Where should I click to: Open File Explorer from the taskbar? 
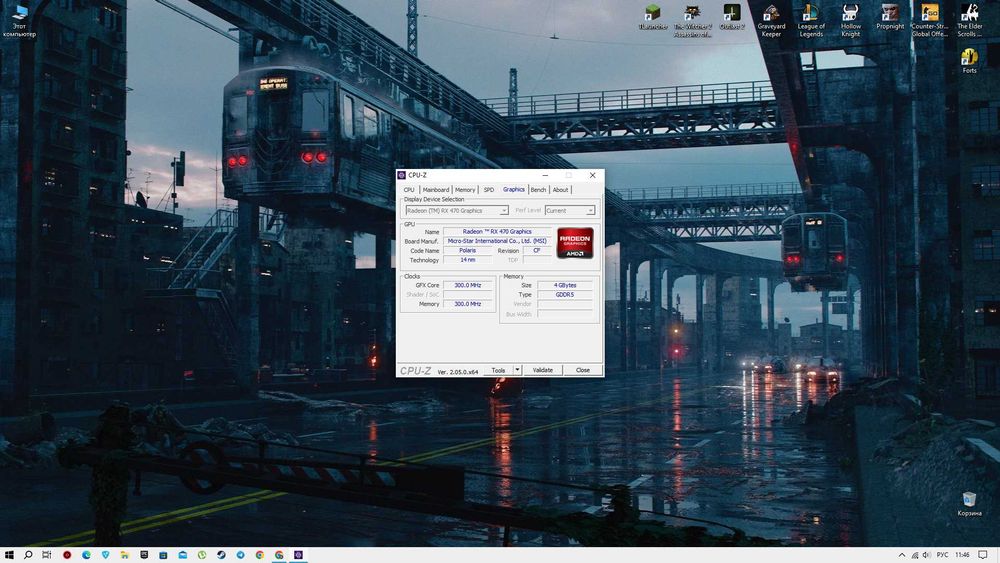click(x=125, y=555)
